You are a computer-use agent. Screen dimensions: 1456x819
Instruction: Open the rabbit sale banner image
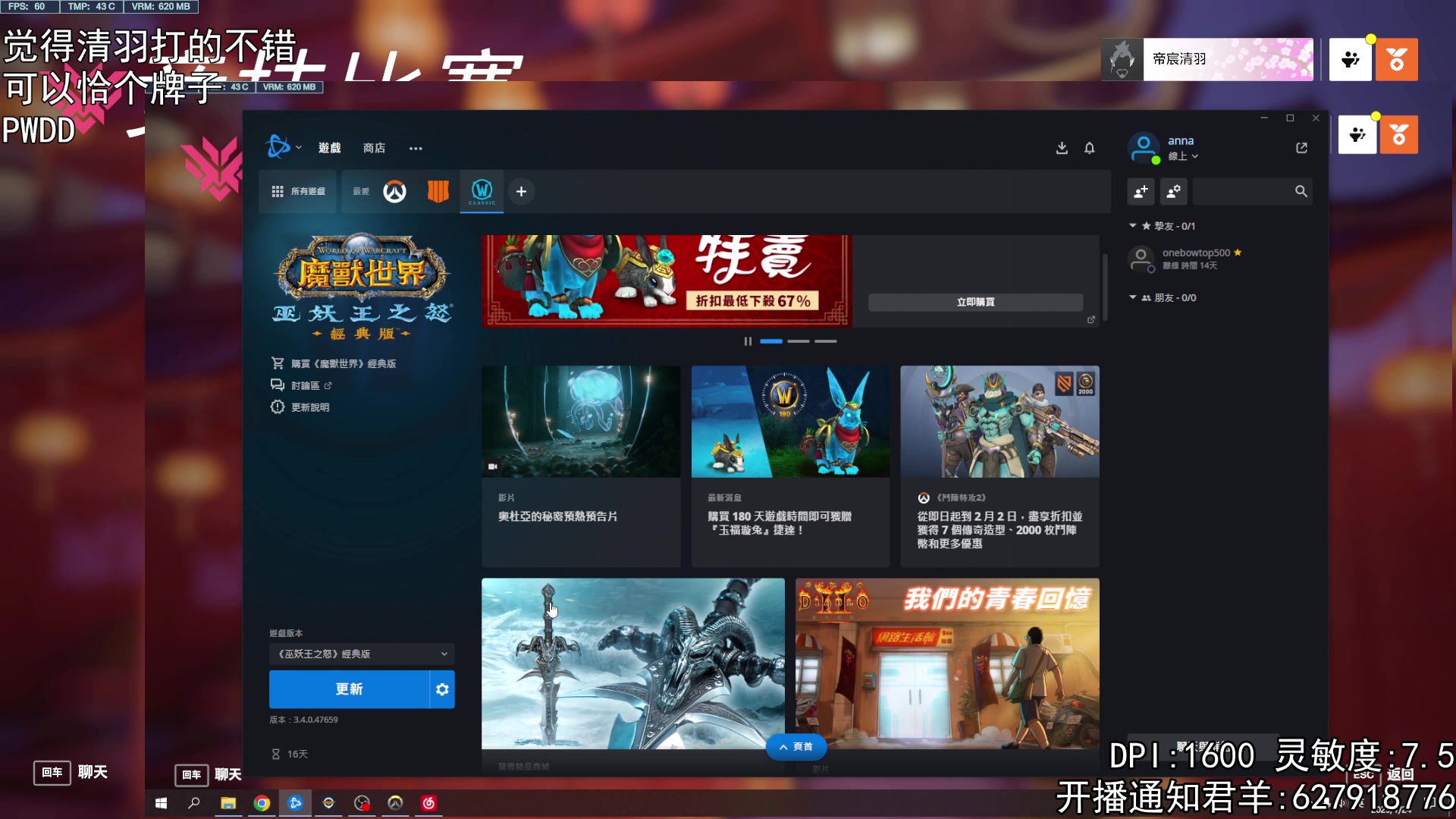click(667, 281)
